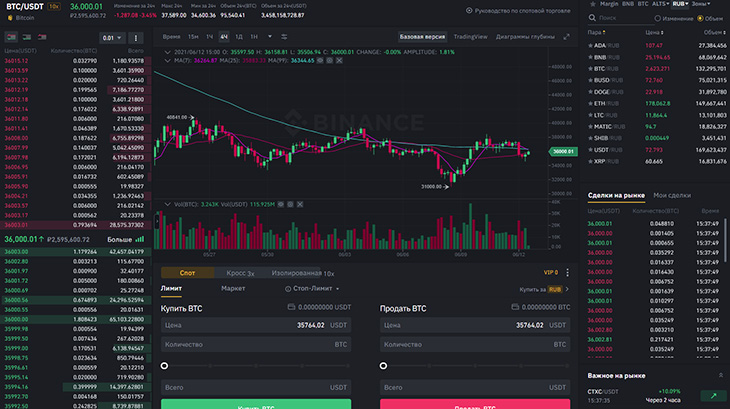Click the Купить за RUB link

pos(544,289)
